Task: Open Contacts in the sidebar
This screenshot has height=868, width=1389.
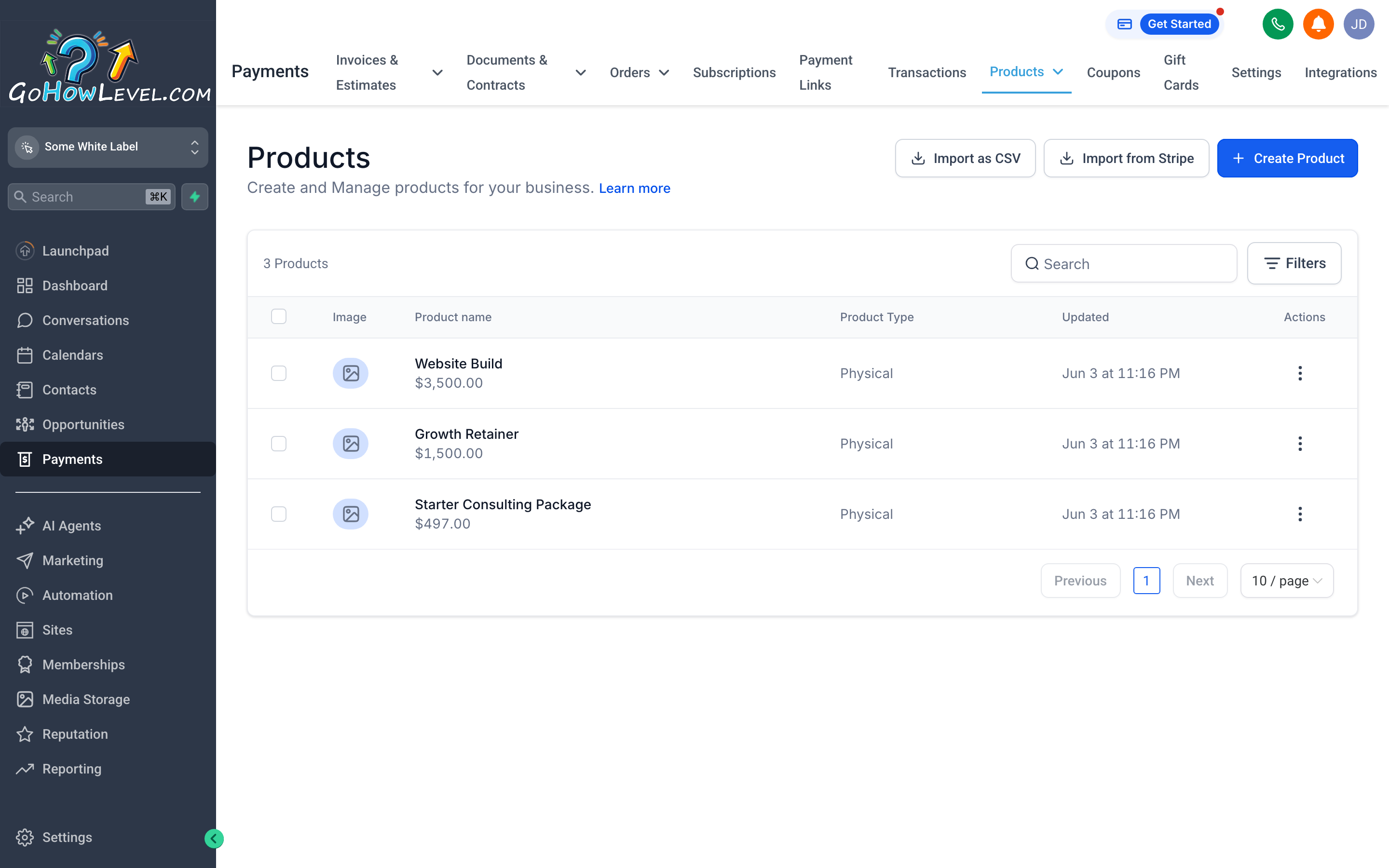Action: [x=108, y=390]
